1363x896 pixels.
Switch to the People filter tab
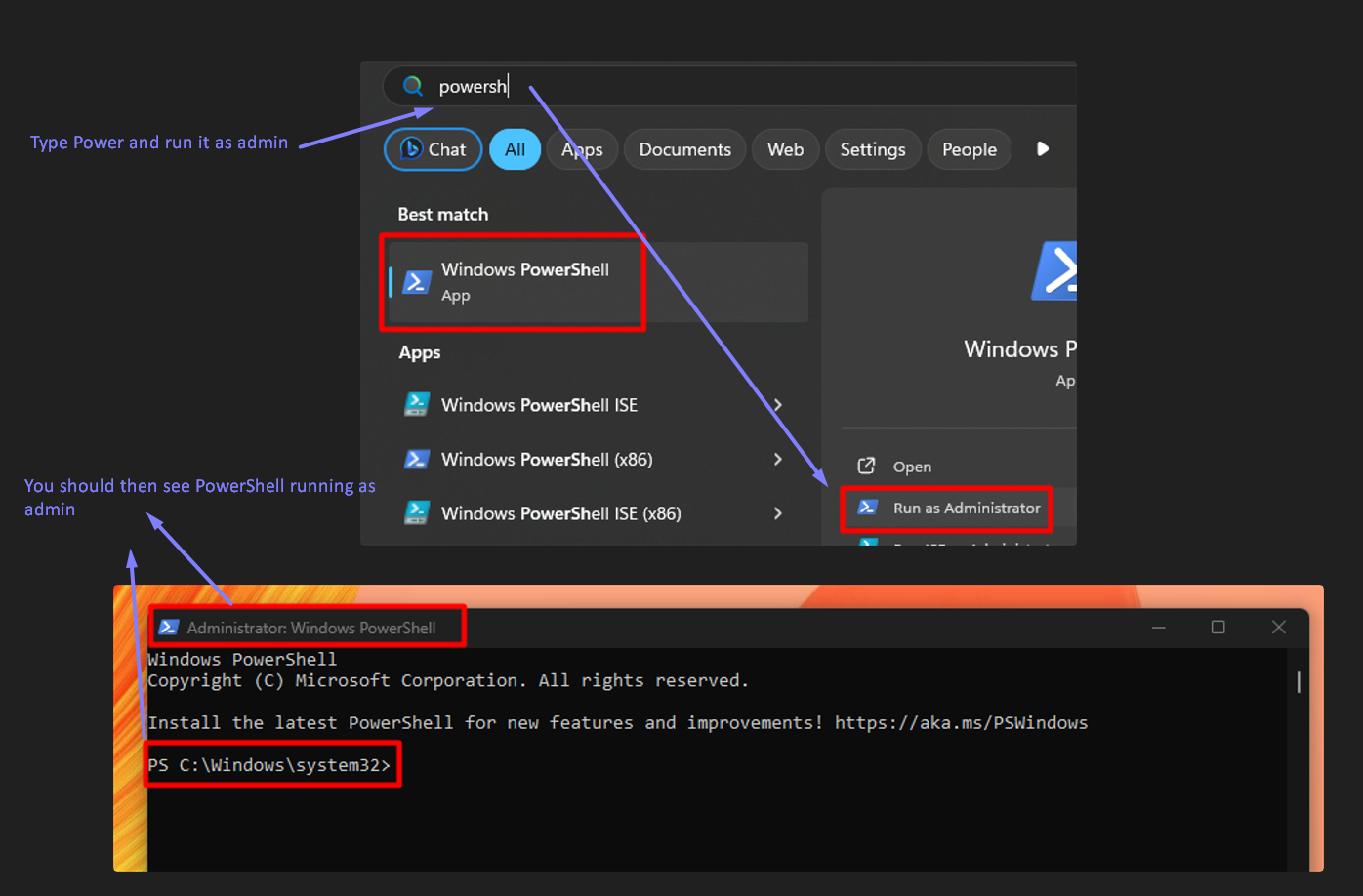(x=970, y=149)
